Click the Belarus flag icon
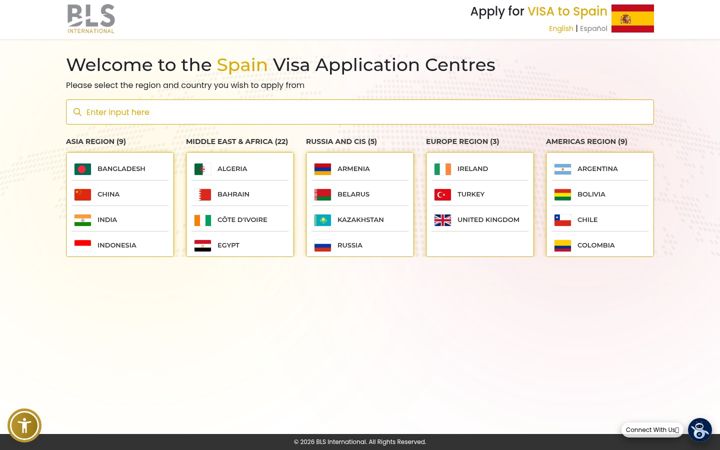The image size is (720, 450). coord(322,195)
